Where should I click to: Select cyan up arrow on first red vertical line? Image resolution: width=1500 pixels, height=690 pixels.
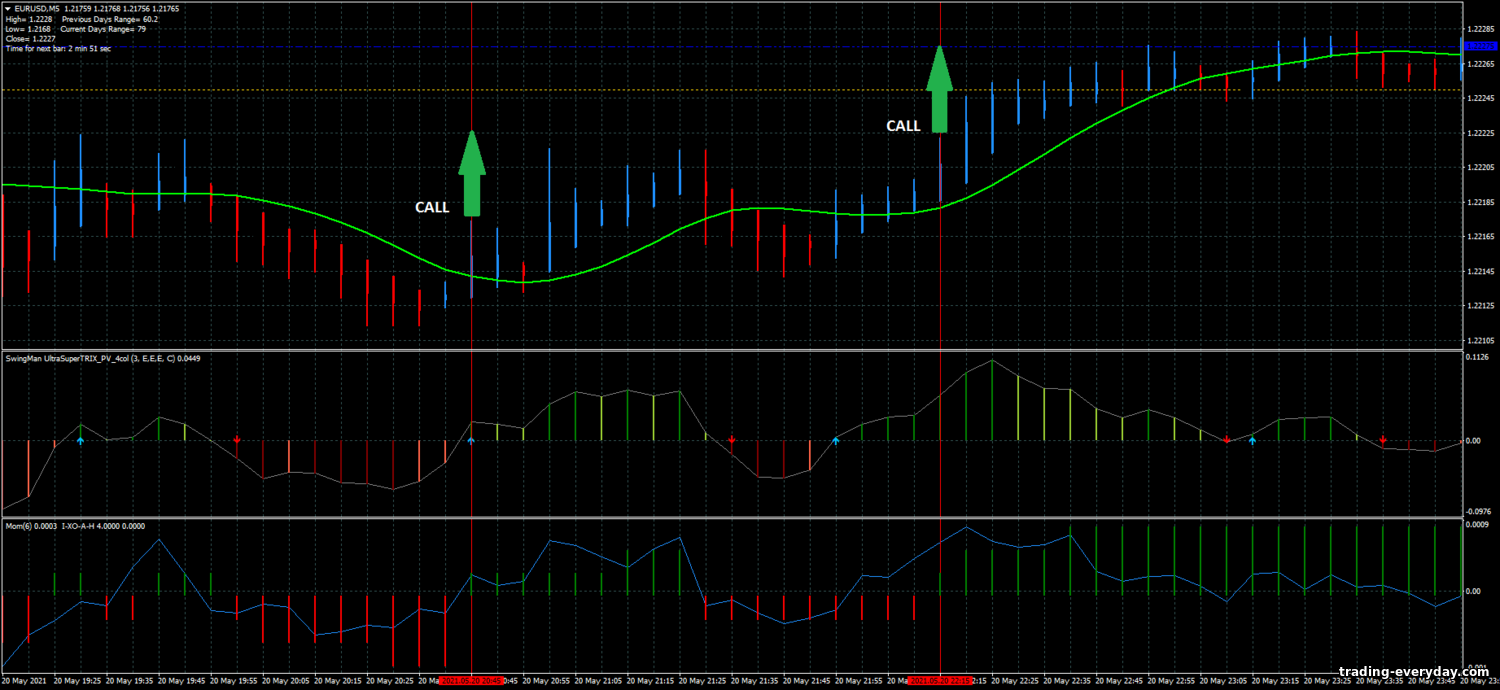click(472, 440)
